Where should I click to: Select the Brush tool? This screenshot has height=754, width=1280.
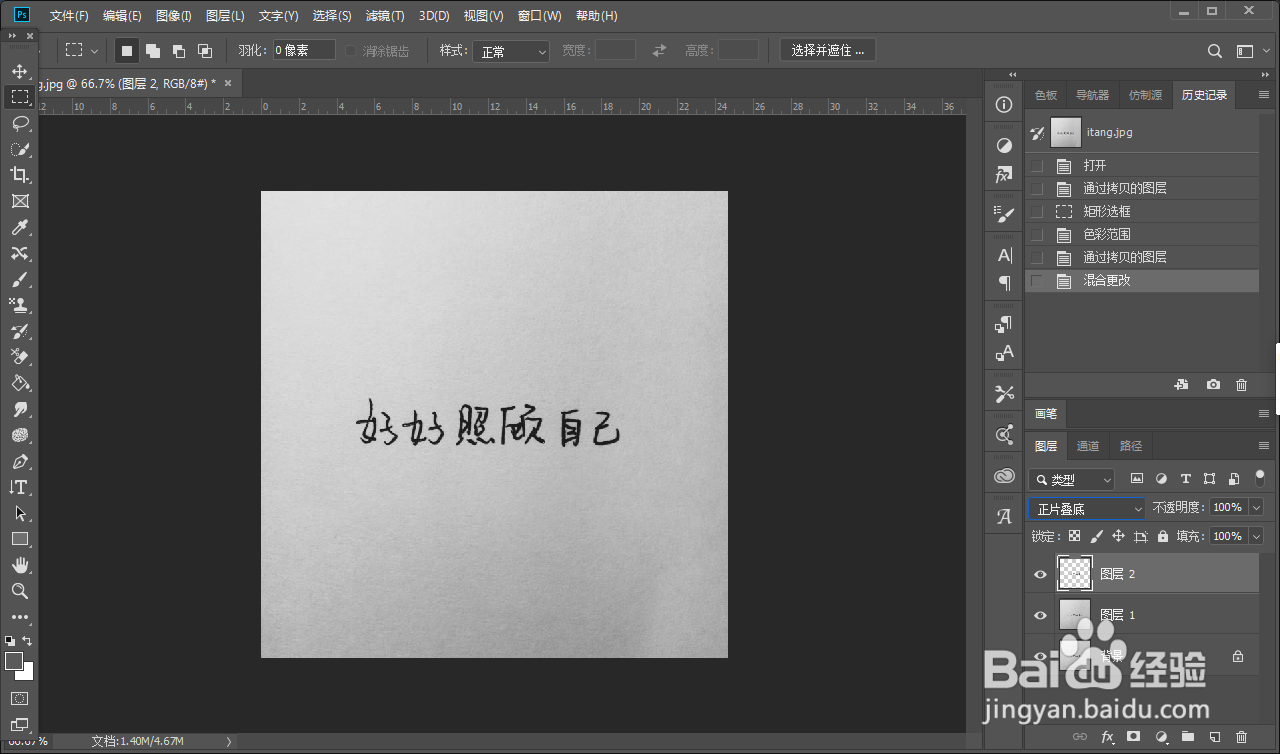click(x=19, y=279)
